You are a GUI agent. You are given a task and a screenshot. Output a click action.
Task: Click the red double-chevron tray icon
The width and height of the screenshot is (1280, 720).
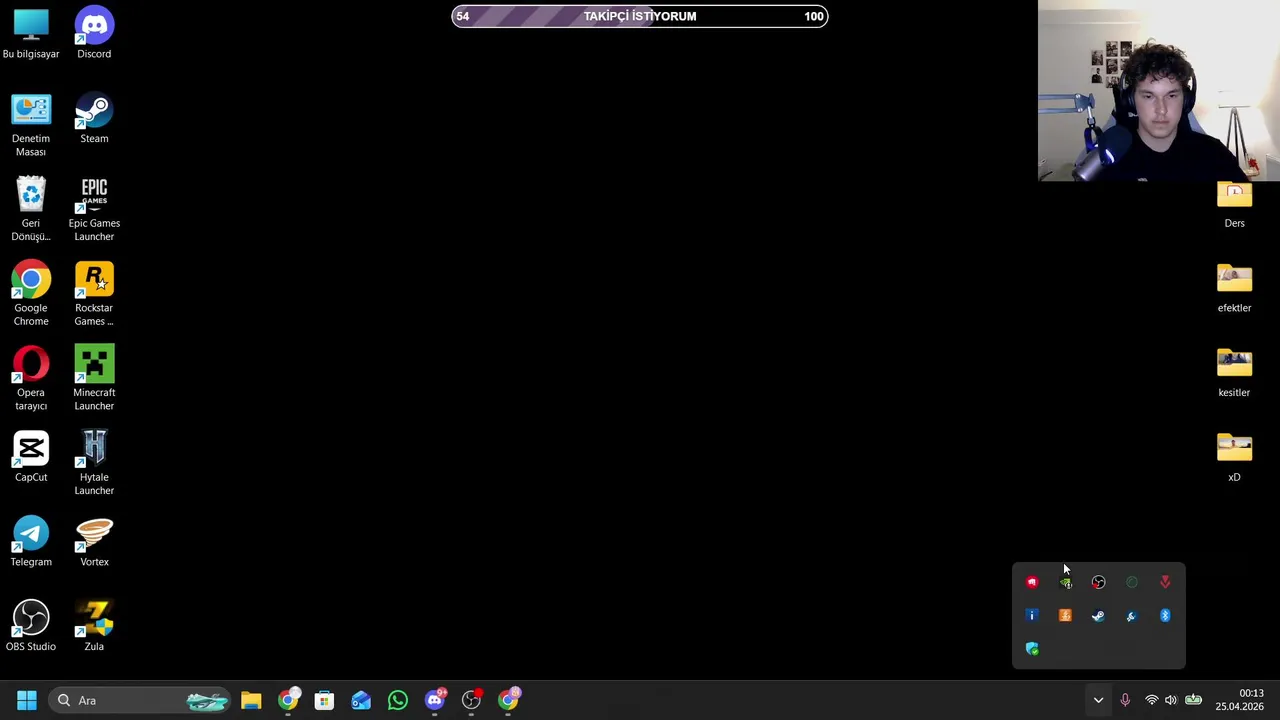point(1165,582)
